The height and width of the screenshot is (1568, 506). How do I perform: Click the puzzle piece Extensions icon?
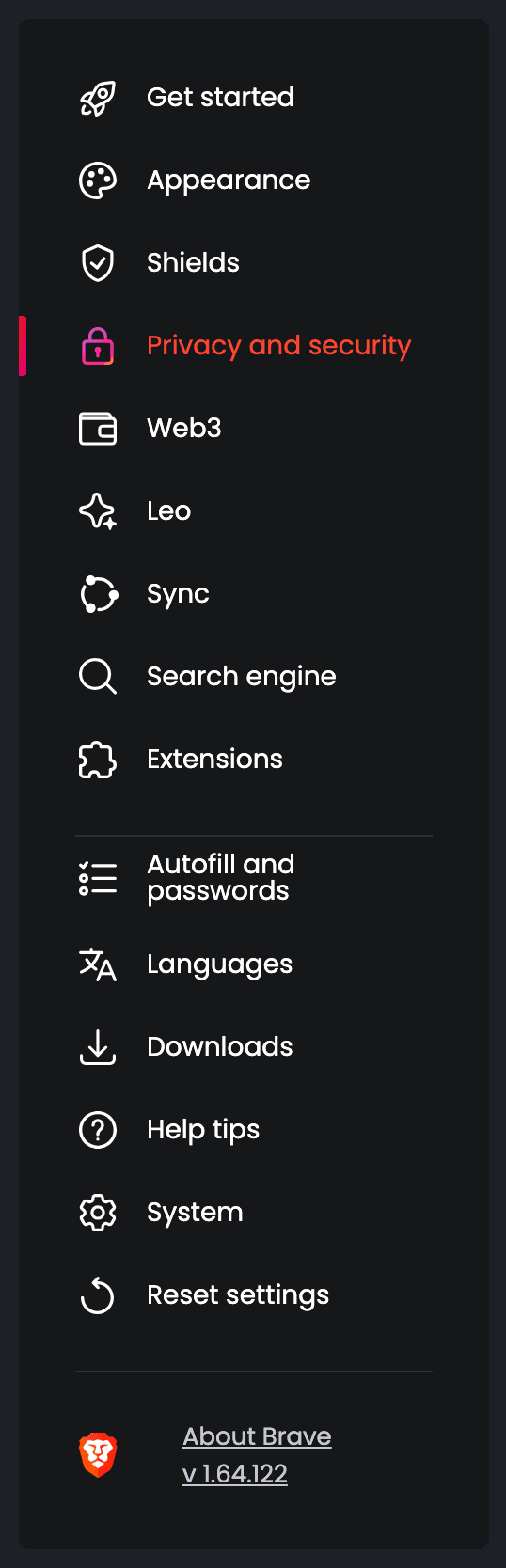tap(98, 760)
